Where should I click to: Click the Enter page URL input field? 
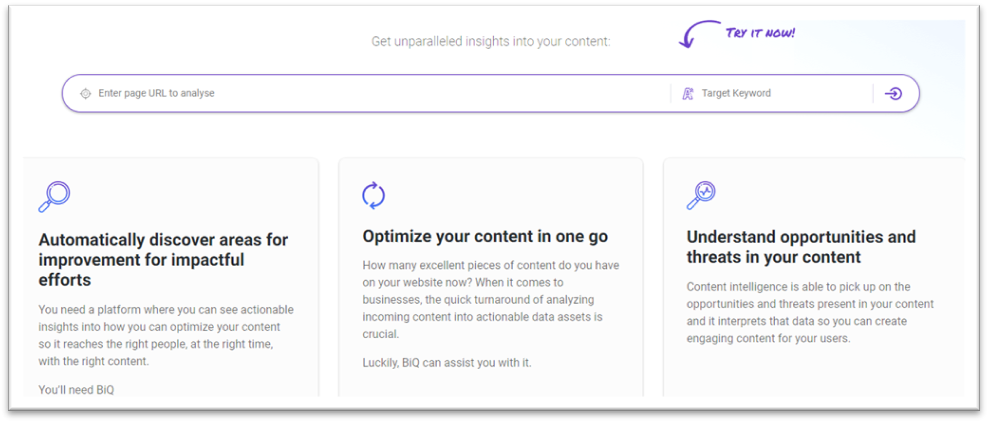tap(379, 93)
